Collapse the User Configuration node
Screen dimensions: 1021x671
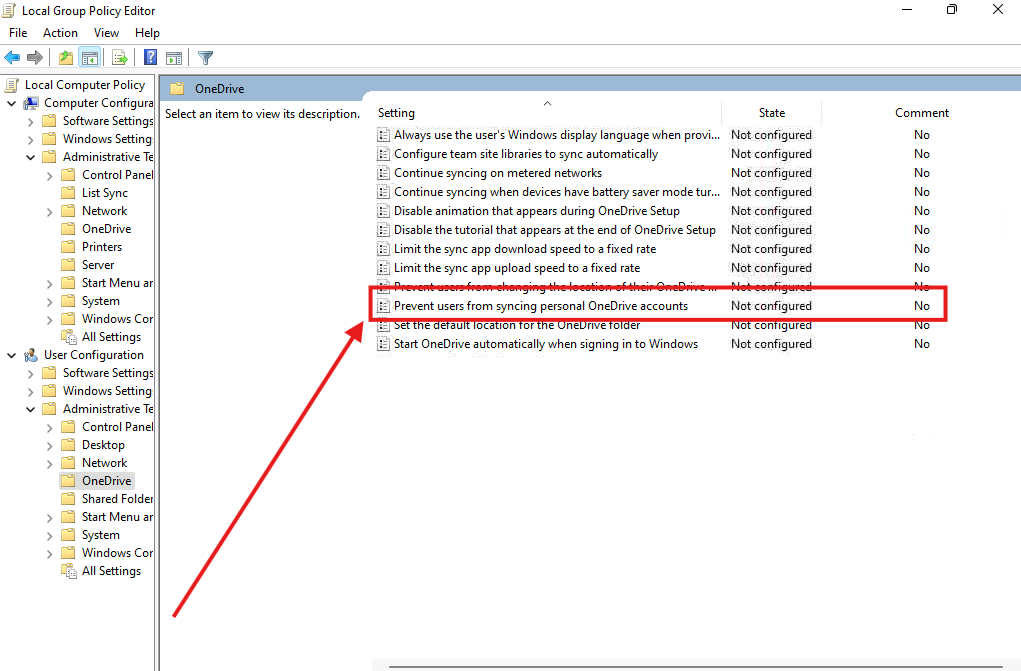(x=12, y=355)
